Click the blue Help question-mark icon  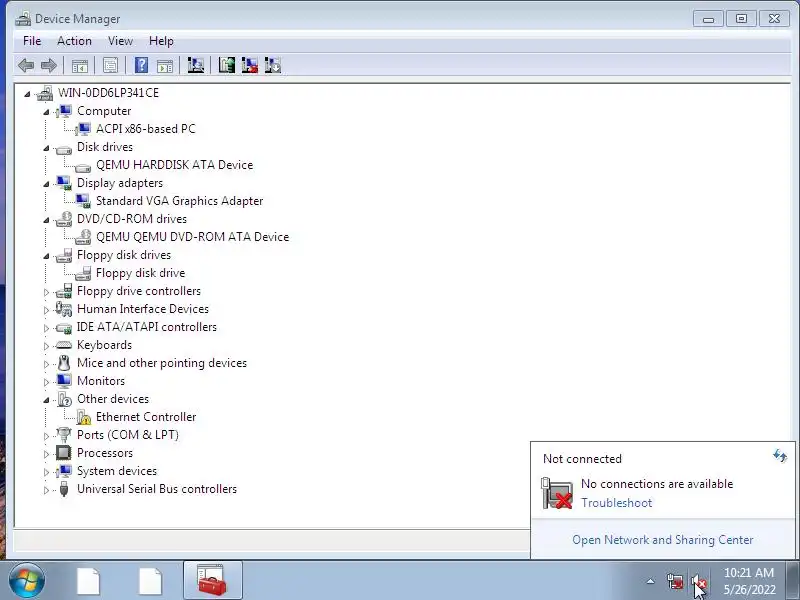tap(141, 65)
